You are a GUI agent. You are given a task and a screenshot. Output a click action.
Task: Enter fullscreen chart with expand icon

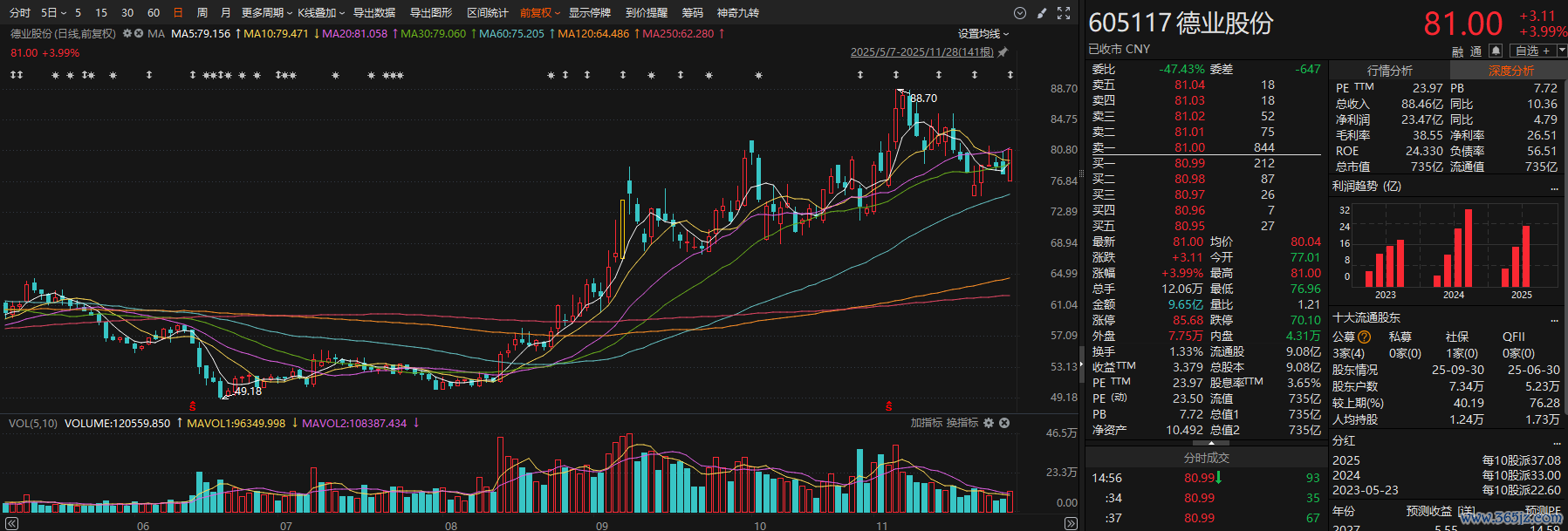pos(1064,13)
